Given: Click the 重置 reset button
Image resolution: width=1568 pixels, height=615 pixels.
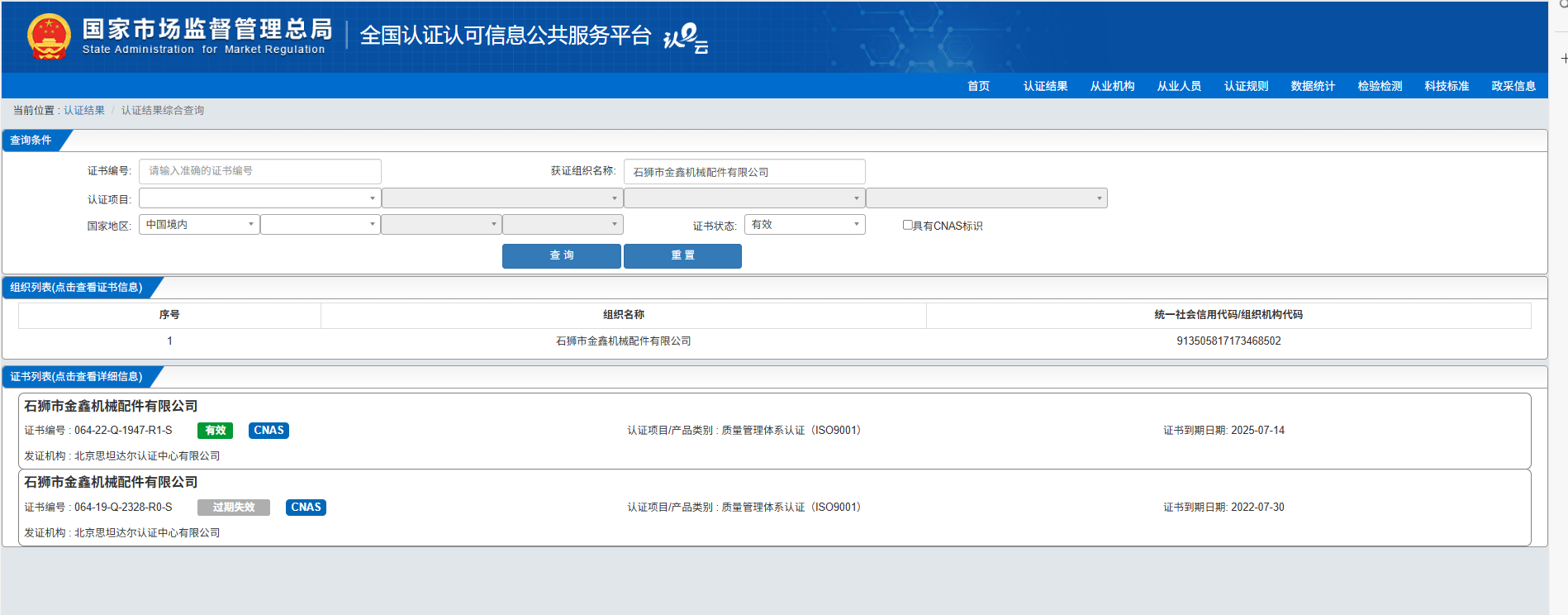Looking at the screenshot, I should click(x=682, y=255).
